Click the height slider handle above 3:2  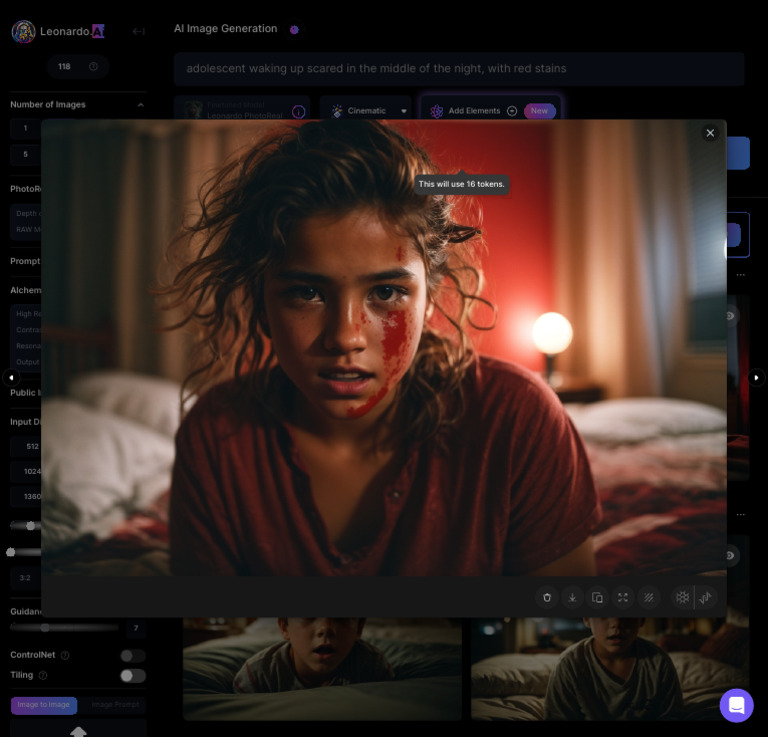tap(11, 552)
